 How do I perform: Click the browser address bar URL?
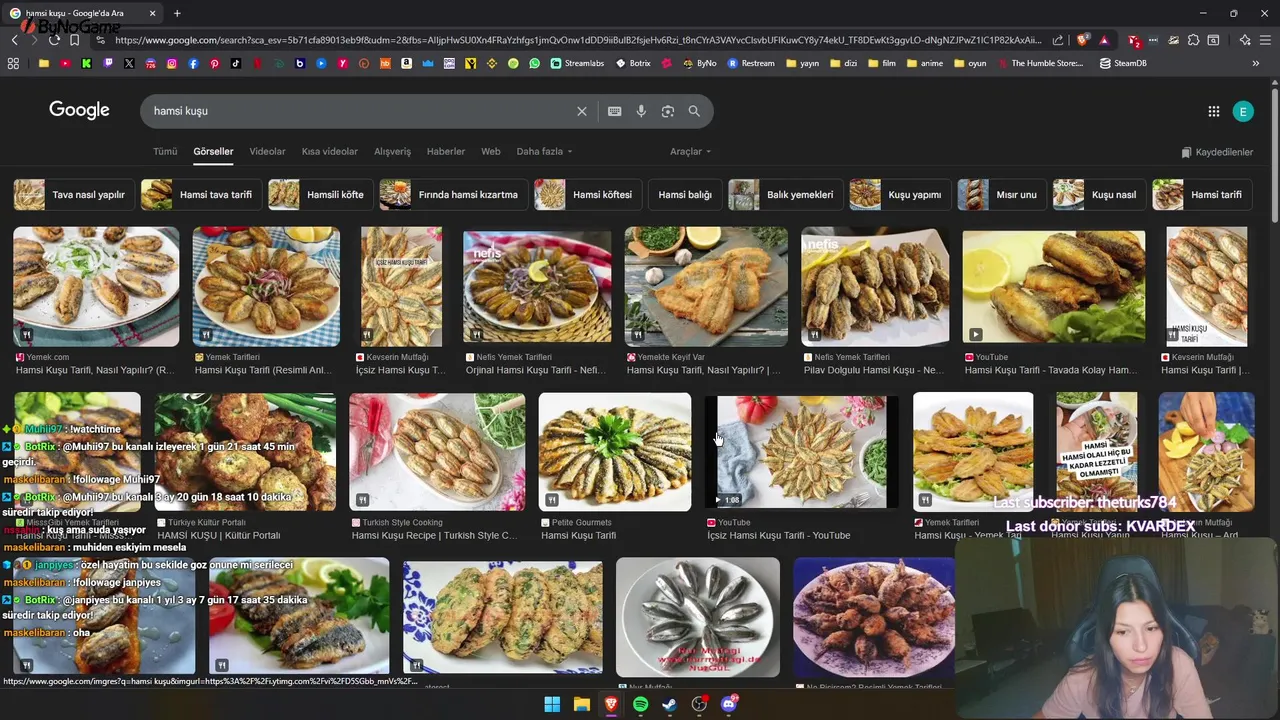tap(578, 40)
